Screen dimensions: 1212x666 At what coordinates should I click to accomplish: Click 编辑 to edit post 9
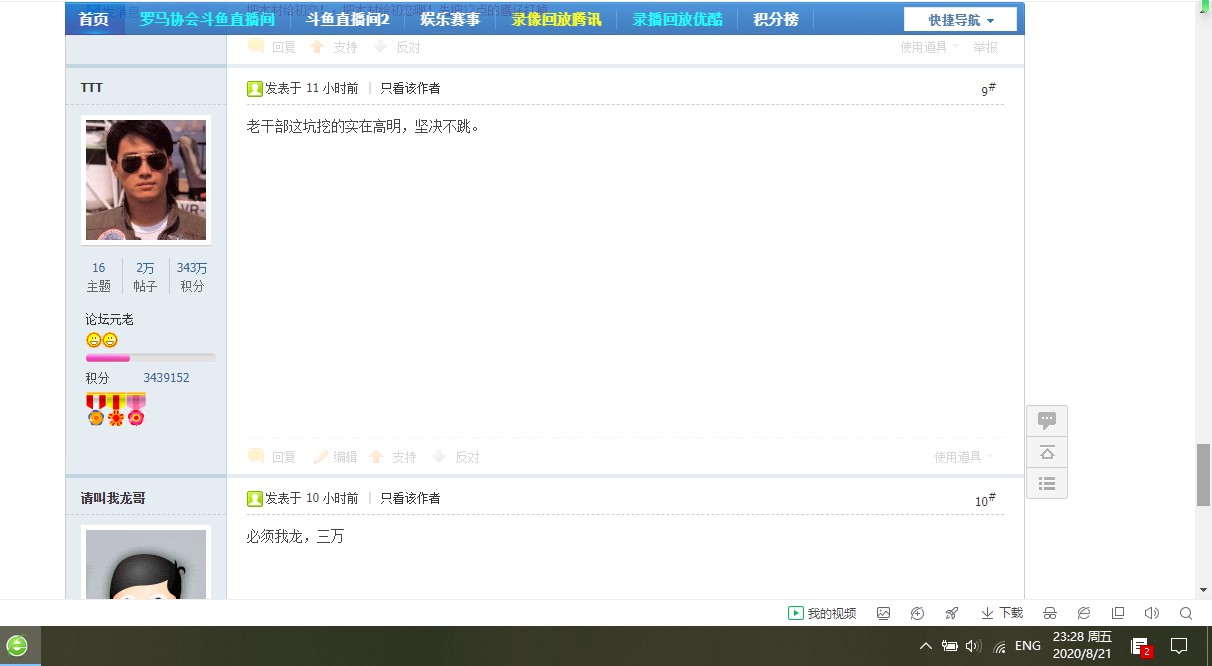[336, 457]
